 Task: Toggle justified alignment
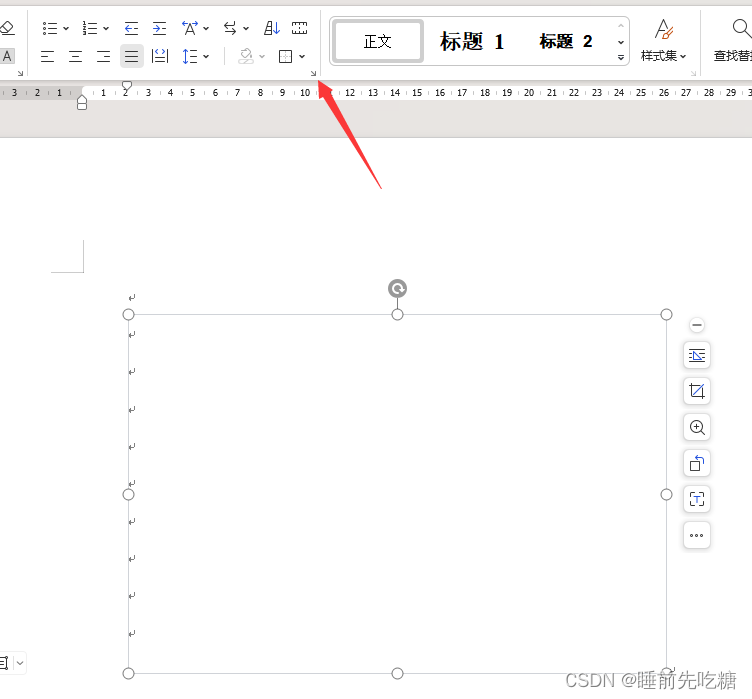[x=131, y=57]
